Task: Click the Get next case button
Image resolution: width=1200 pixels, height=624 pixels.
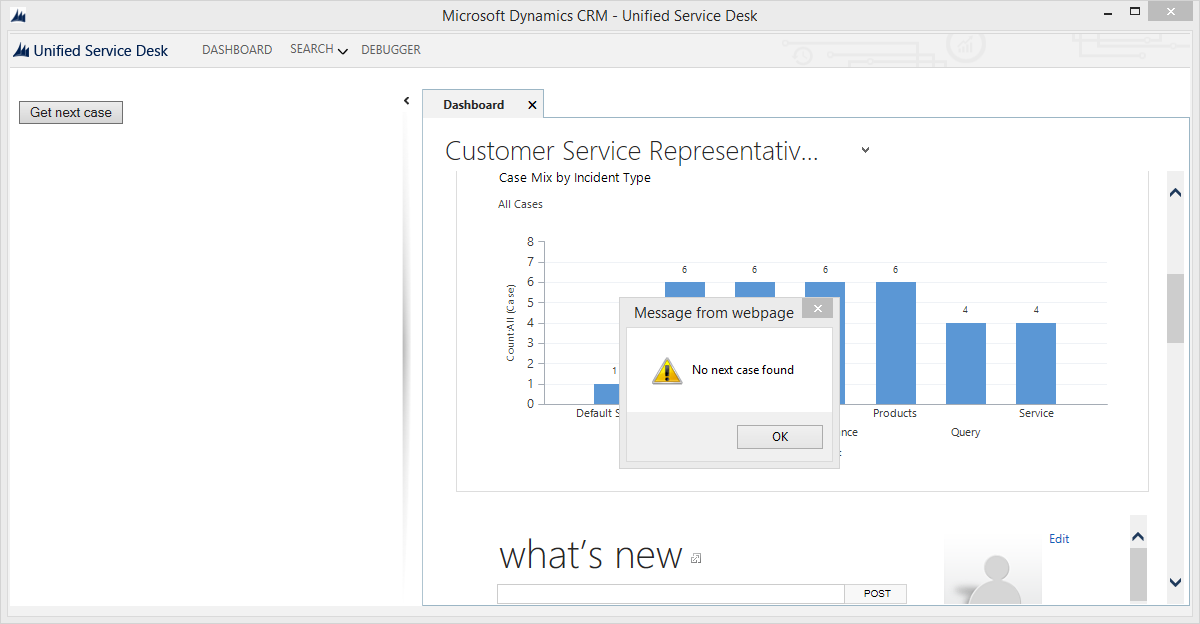Action: 71,112
